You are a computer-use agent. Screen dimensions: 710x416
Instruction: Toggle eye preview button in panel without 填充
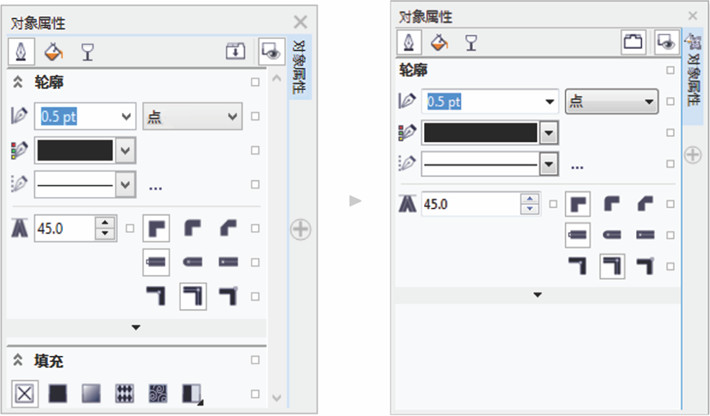click(667, 42)
